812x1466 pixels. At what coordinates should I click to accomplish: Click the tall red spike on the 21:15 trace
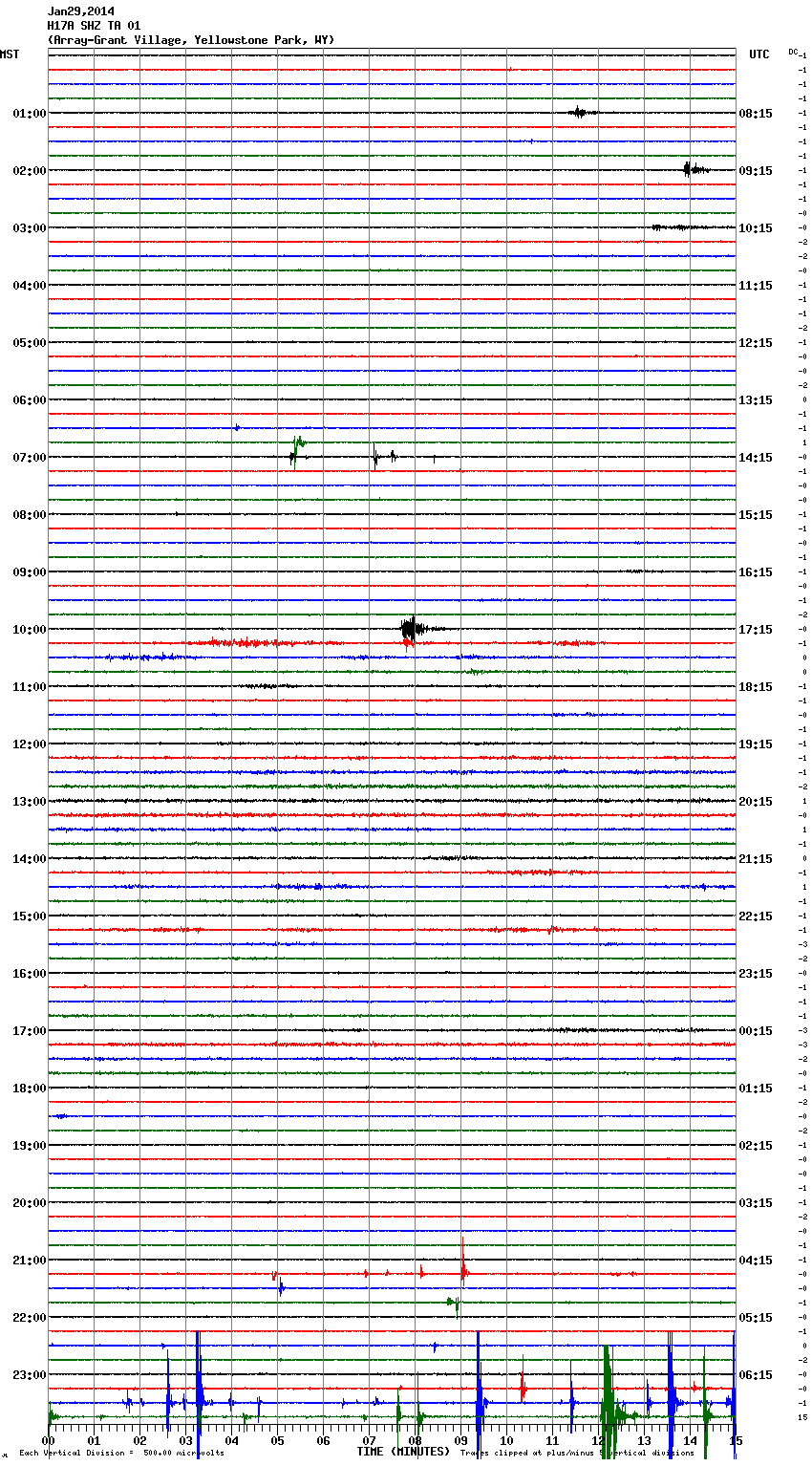coord(463,1260)
